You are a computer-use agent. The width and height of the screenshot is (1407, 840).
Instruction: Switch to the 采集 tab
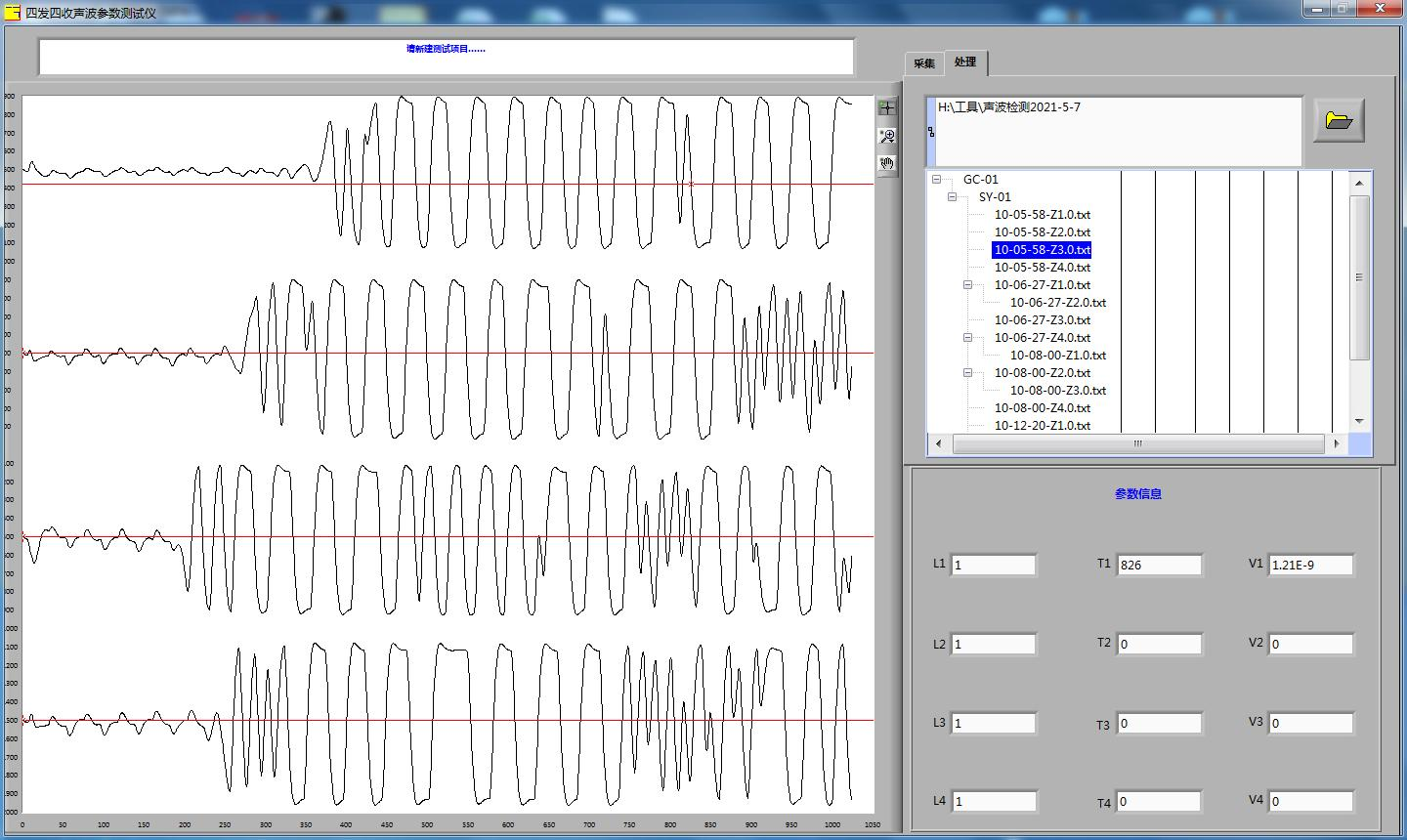(924, 63)
